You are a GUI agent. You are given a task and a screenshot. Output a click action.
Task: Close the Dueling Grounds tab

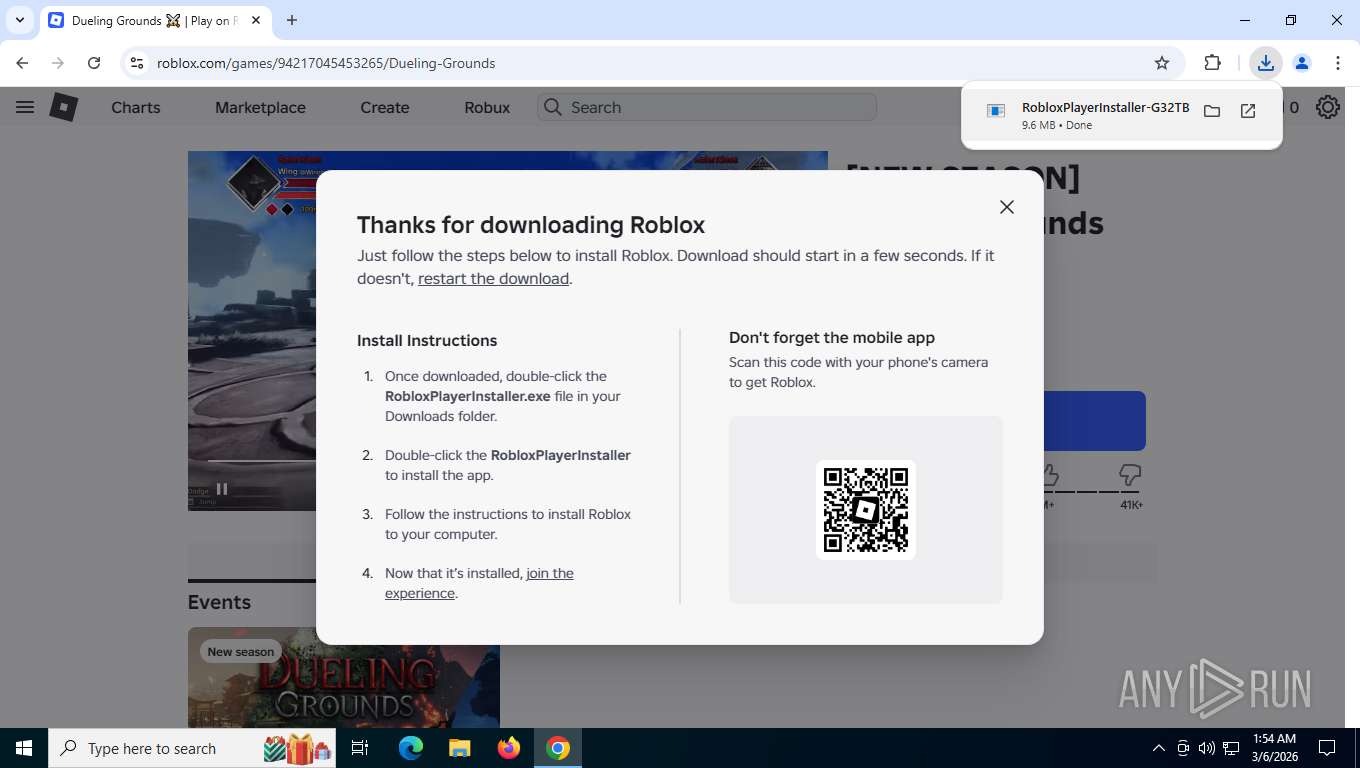(255, 20)
